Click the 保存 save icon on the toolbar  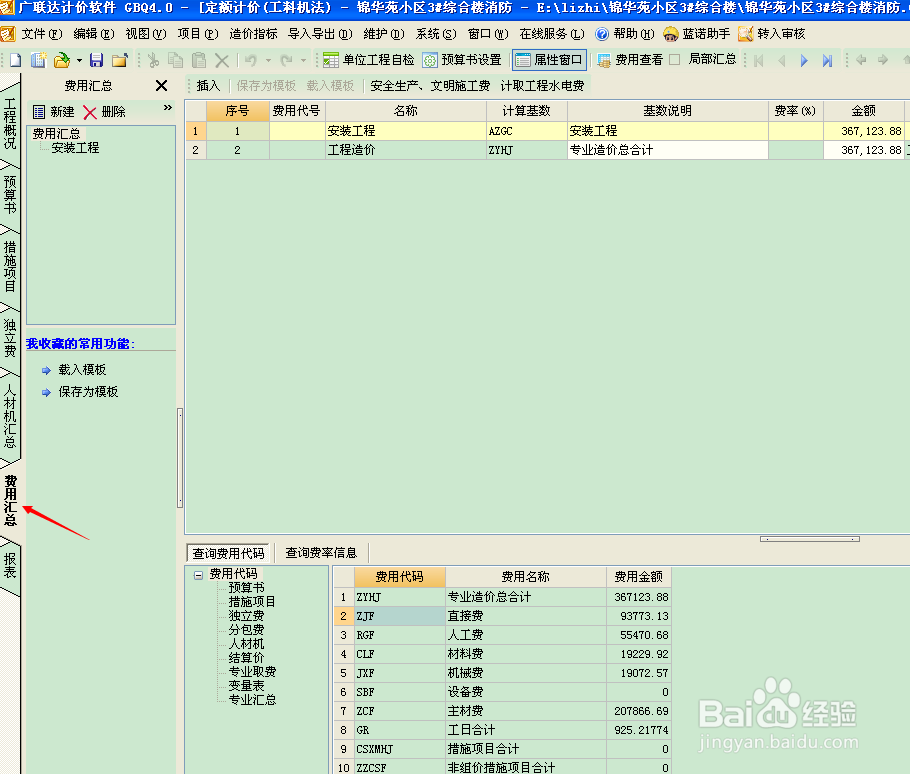click(96, 58)
